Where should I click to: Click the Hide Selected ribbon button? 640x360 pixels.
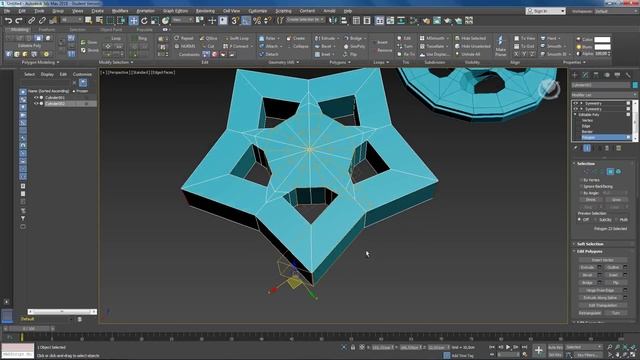pos(470,38)
